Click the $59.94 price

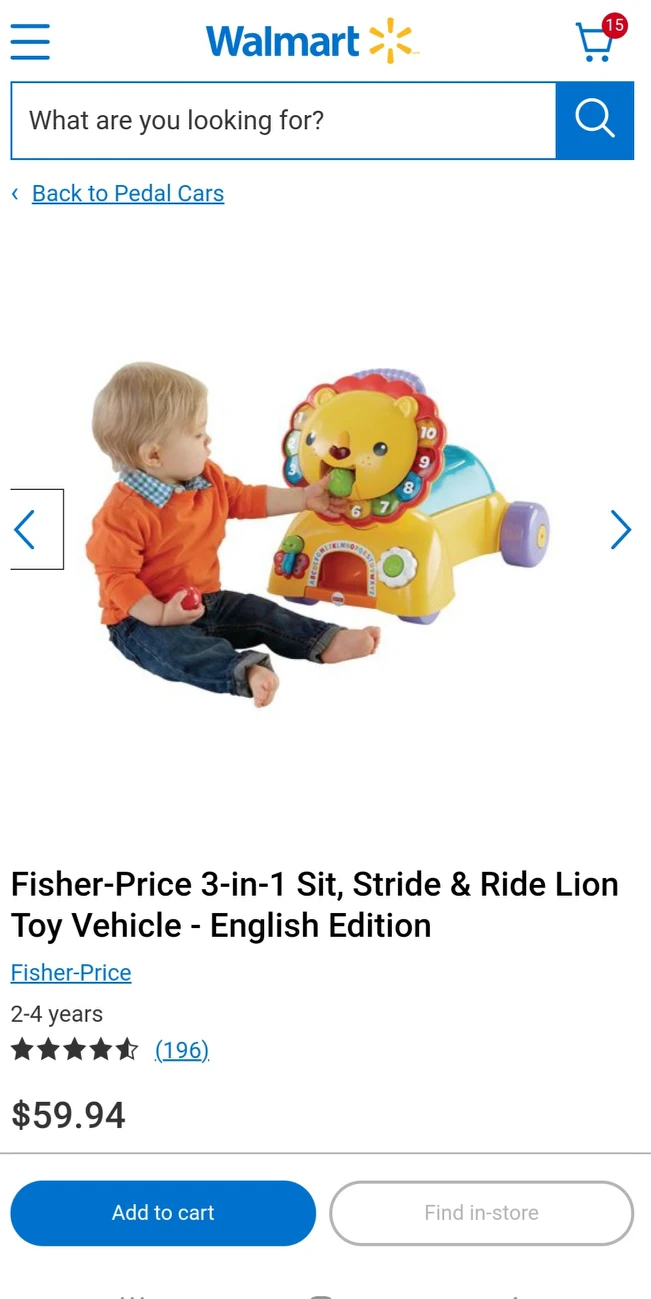coord(69,1115)
